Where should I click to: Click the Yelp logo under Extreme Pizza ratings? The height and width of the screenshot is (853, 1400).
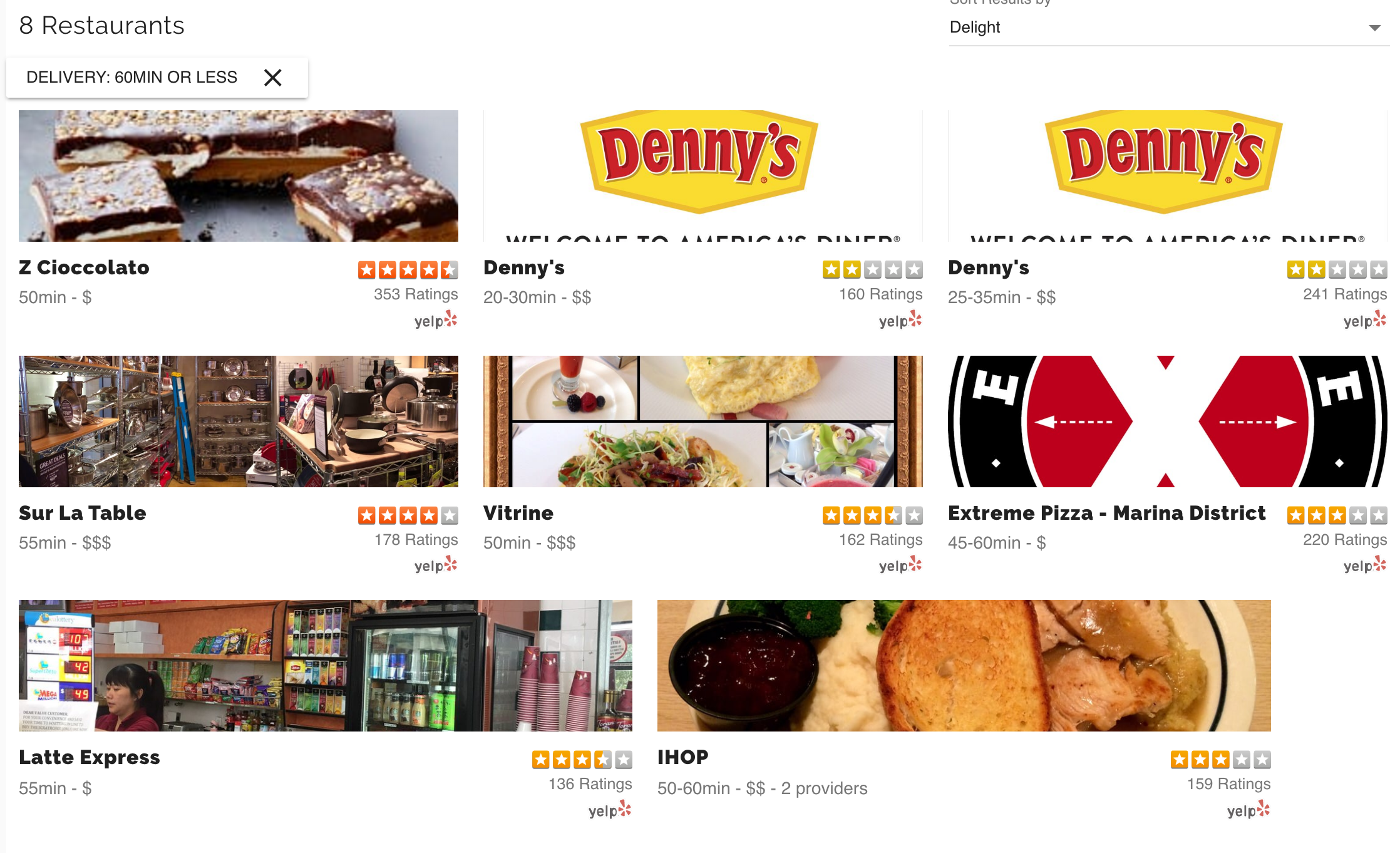pyautogui.click(x=1365, y=566)
